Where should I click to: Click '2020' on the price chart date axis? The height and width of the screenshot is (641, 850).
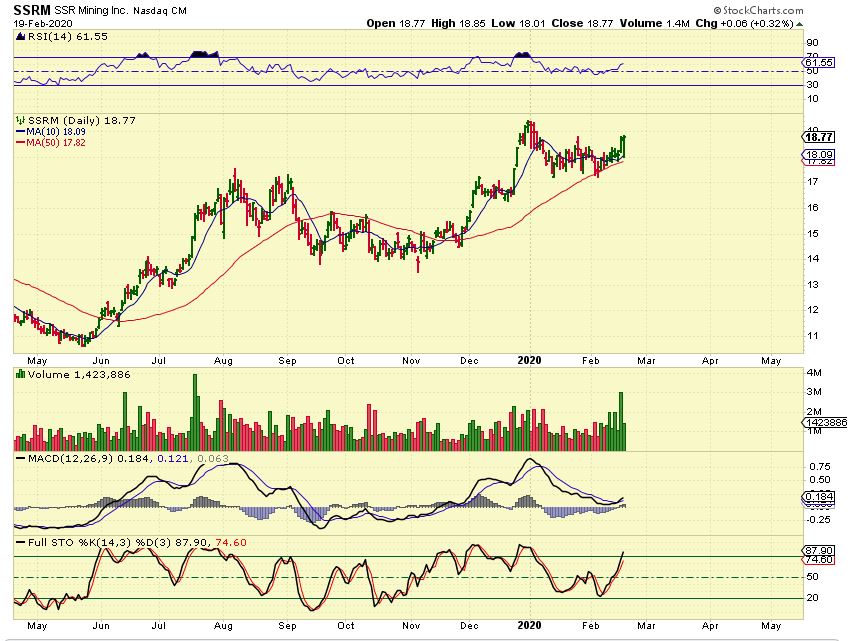pos(530,361)
